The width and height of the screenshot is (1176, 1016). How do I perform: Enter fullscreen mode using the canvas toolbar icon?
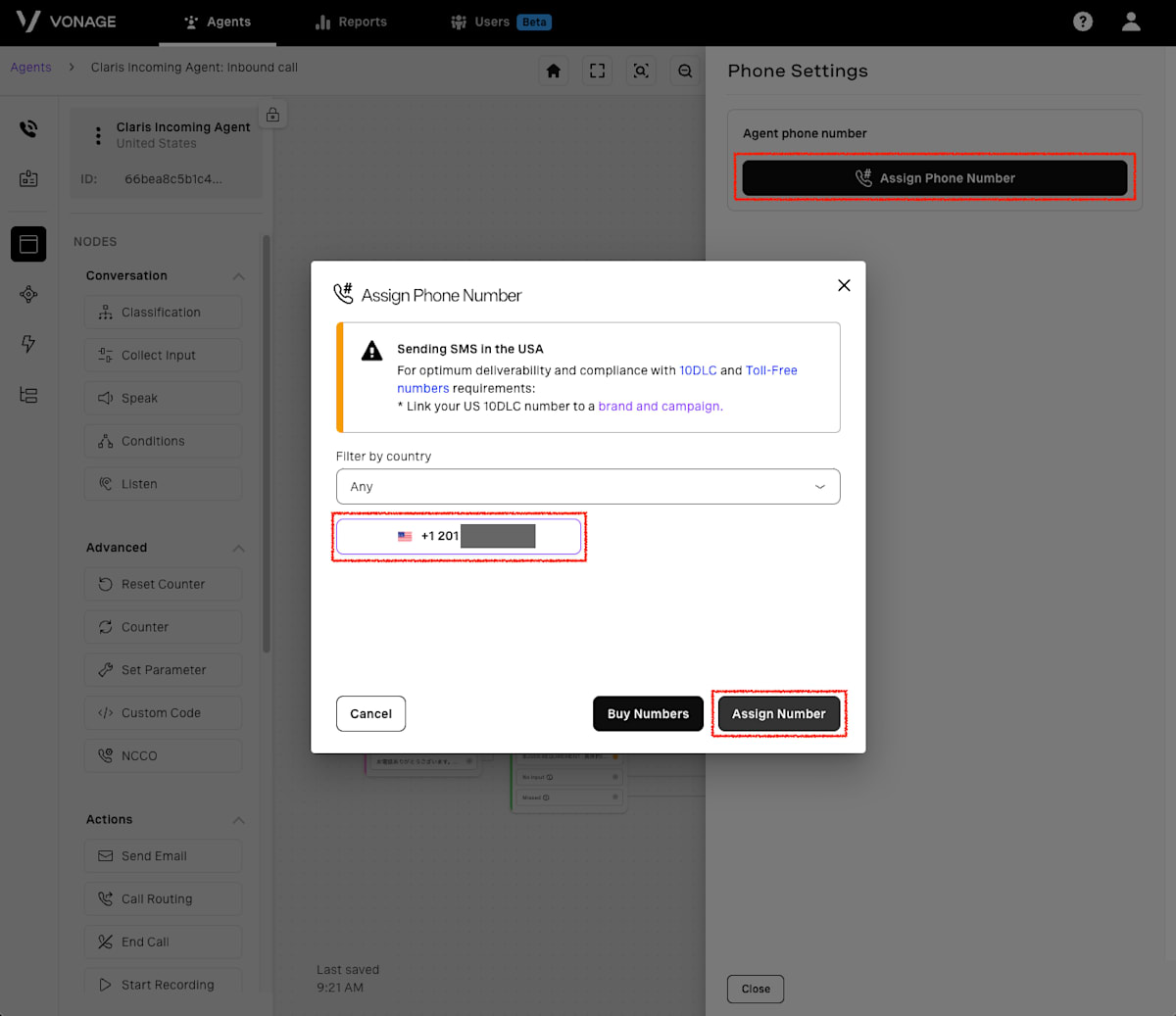tap(597, 71)
